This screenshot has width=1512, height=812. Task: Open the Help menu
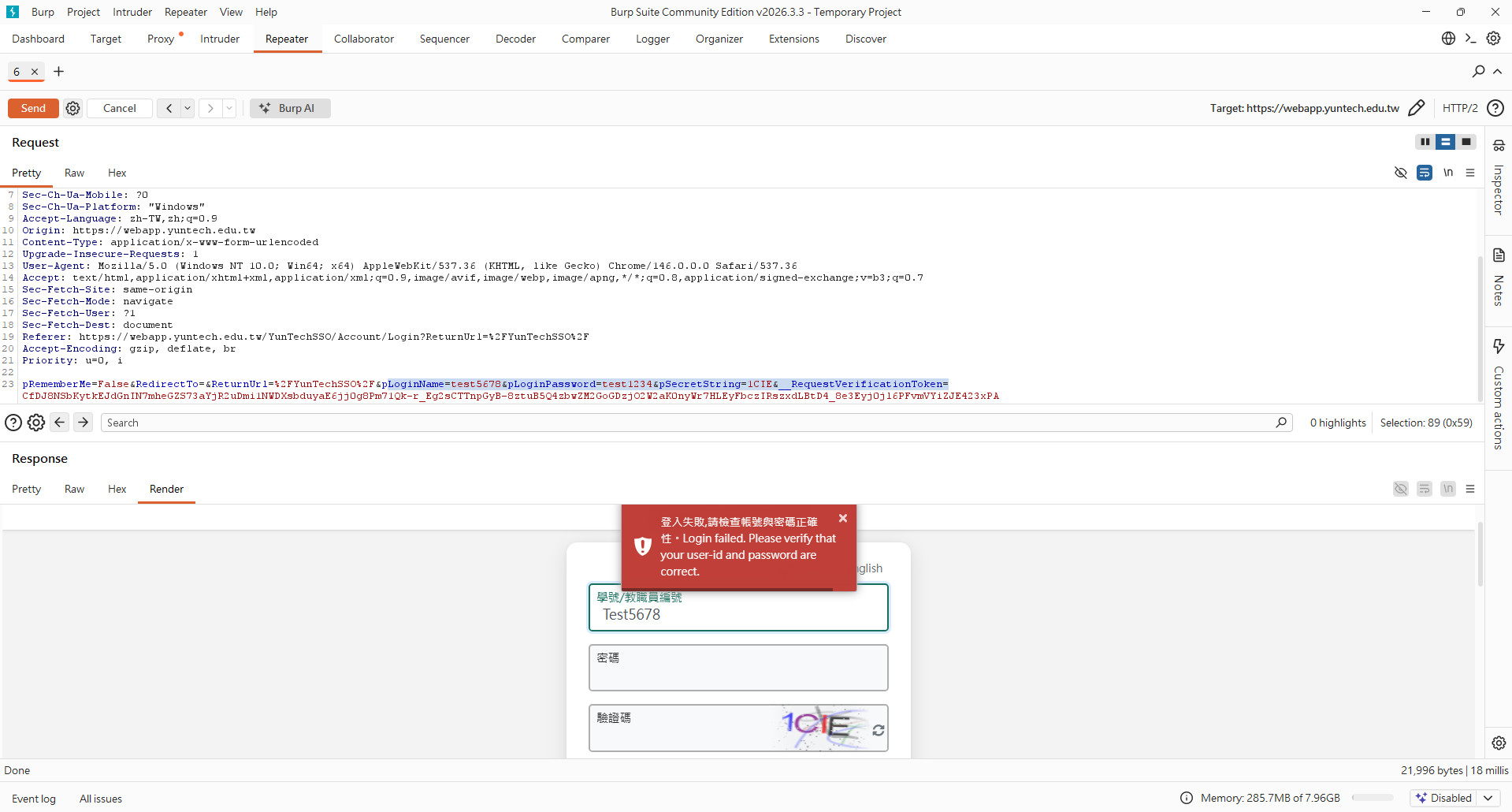[x=266, y=12]
